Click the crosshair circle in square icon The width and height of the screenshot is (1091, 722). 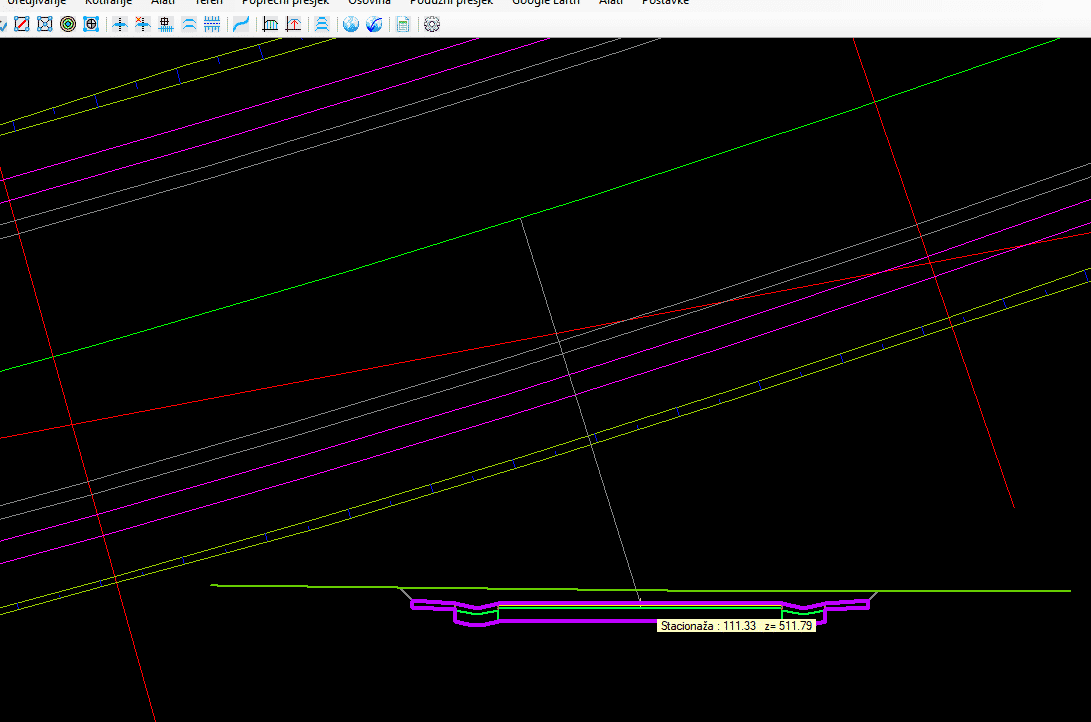91,24
